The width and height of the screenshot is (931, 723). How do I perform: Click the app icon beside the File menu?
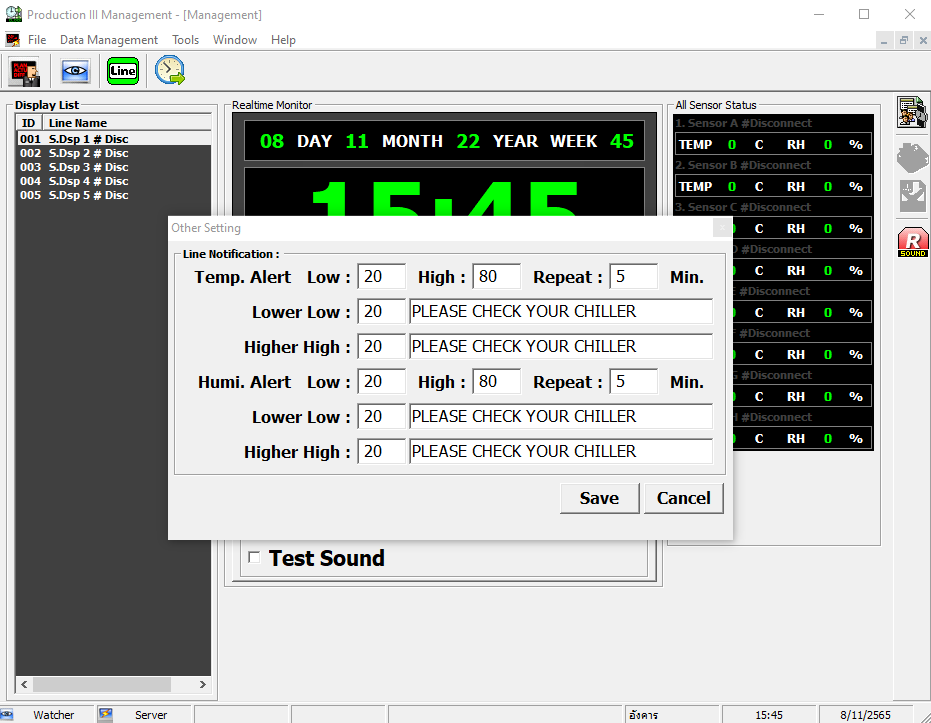pyautogui.click(x=12, y=40)
